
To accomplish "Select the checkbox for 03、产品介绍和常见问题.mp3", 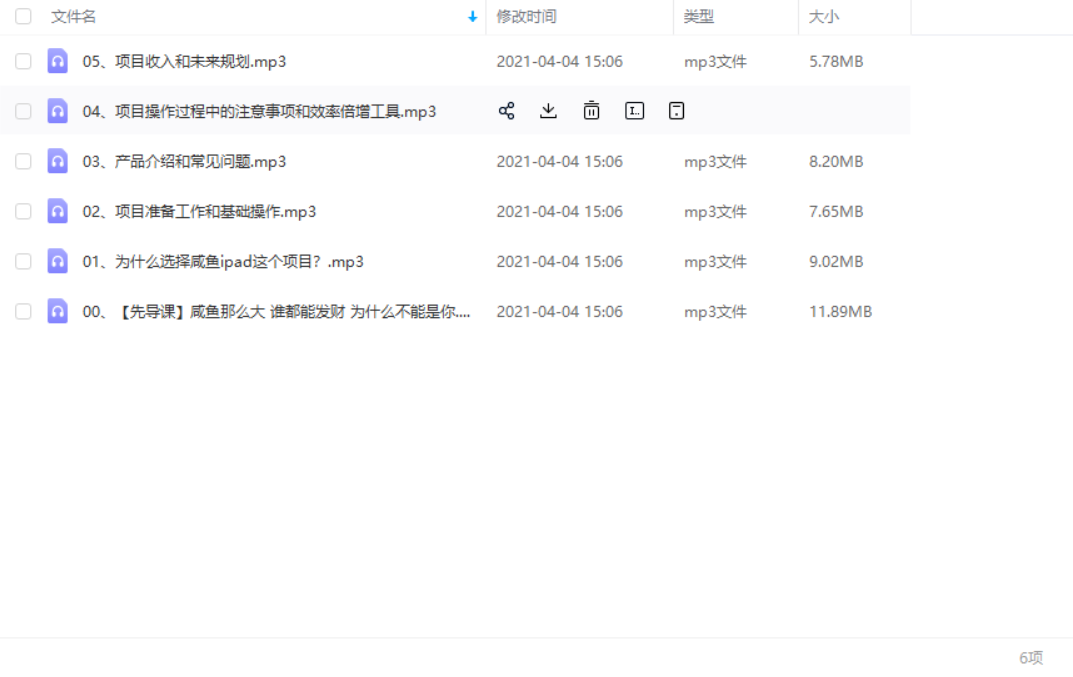I will [23, 161].
